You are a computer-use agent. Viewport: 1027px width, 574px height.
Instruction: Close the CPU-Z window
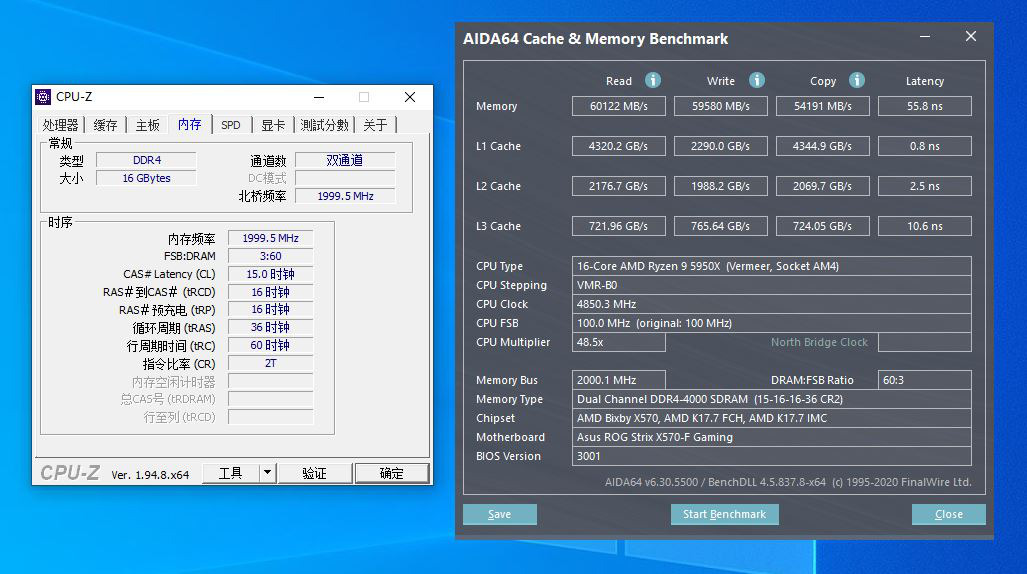(x=410, y=97)
